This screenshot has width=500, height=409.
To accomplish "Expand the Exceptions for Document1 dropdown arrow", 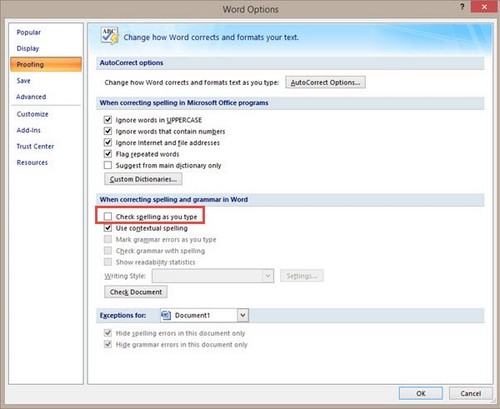I will point(243,315).
